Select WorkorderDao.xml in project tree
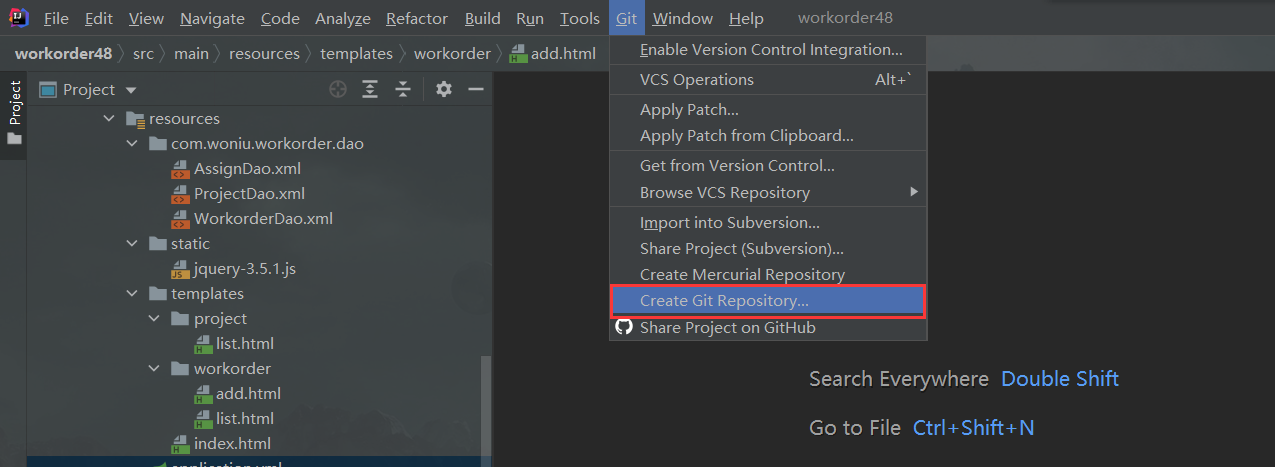 tap(263, 219)
